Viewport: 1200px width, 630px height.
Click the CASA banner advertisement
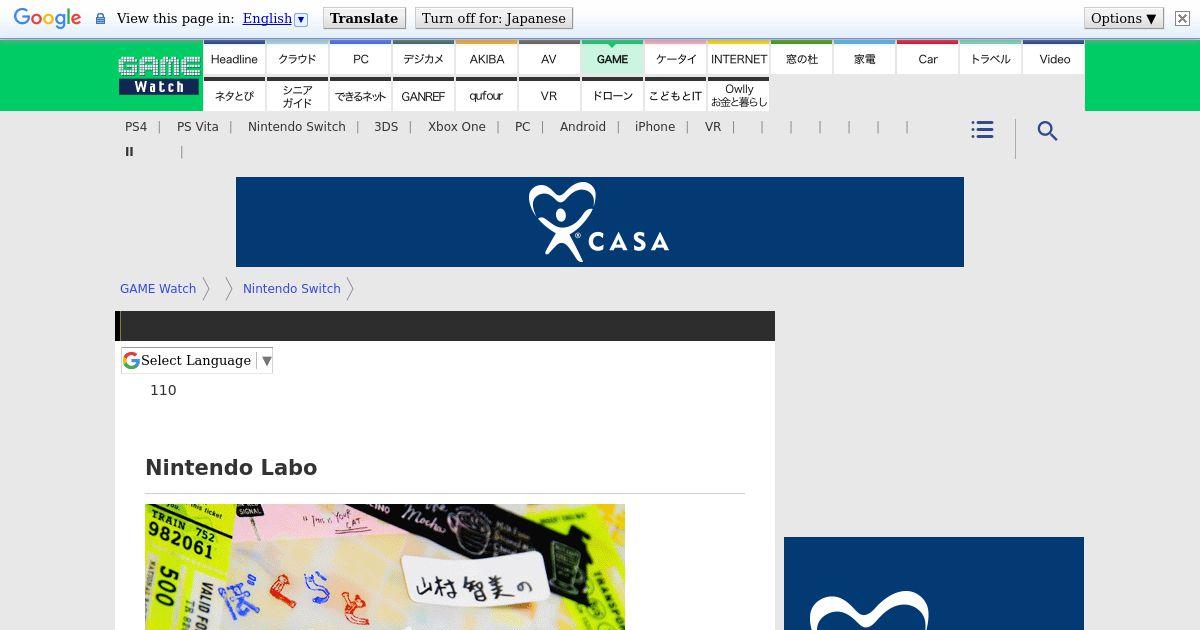(600, 222)
